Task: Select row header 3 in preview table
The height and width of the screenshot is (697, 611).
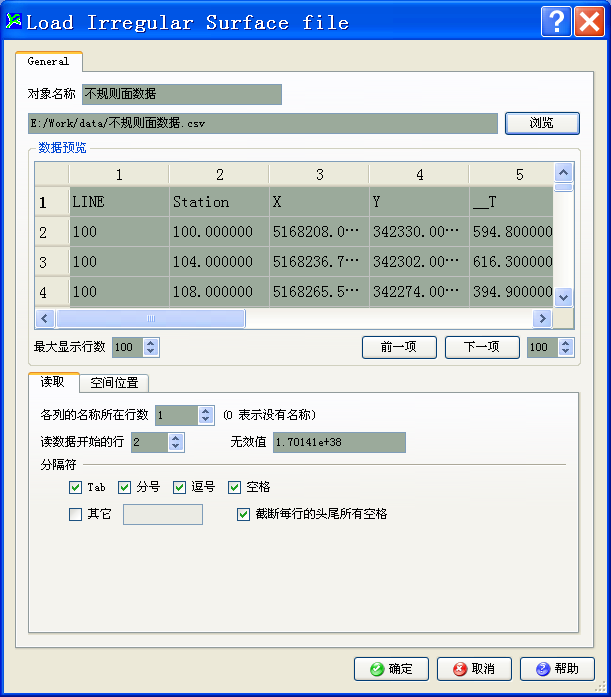Action: 52,262
